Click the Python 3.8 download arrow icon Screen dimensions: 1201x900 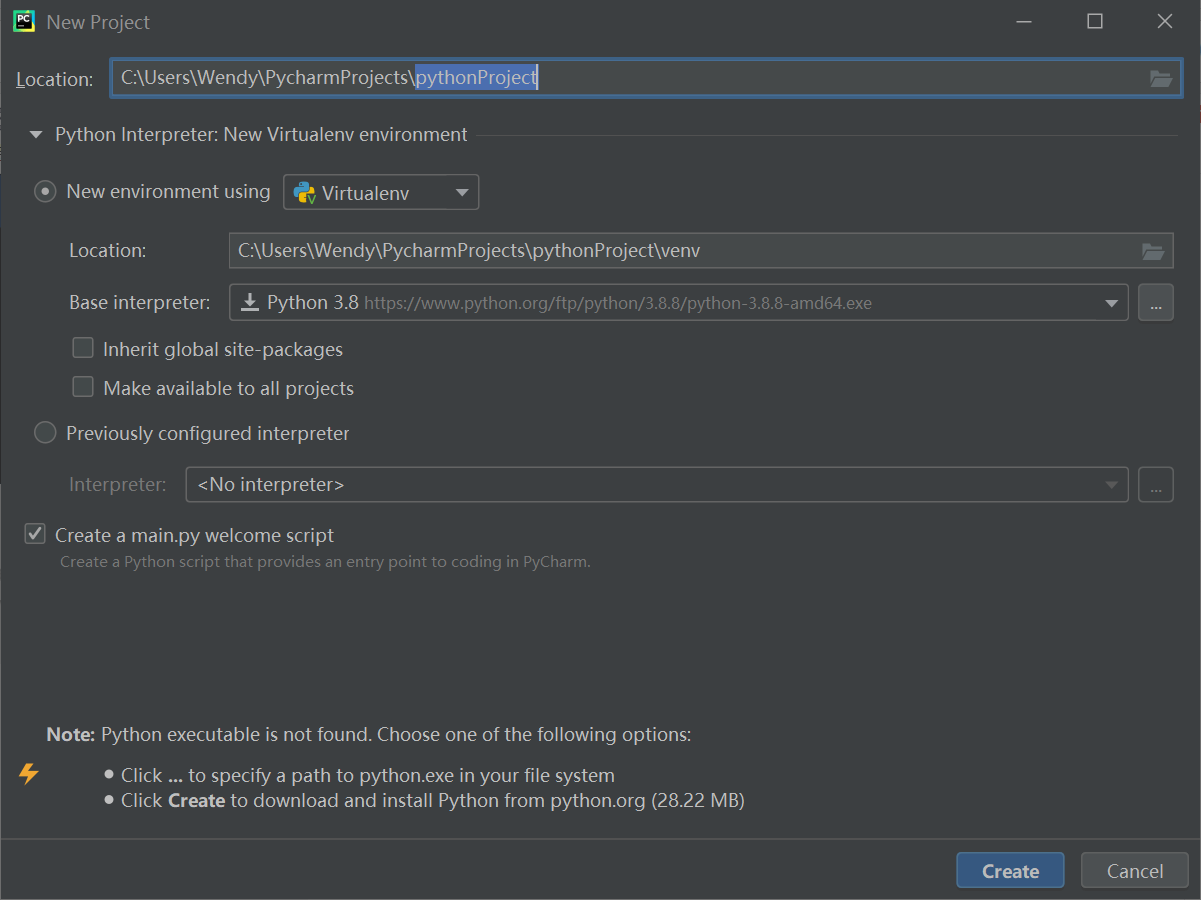(249, 303)
